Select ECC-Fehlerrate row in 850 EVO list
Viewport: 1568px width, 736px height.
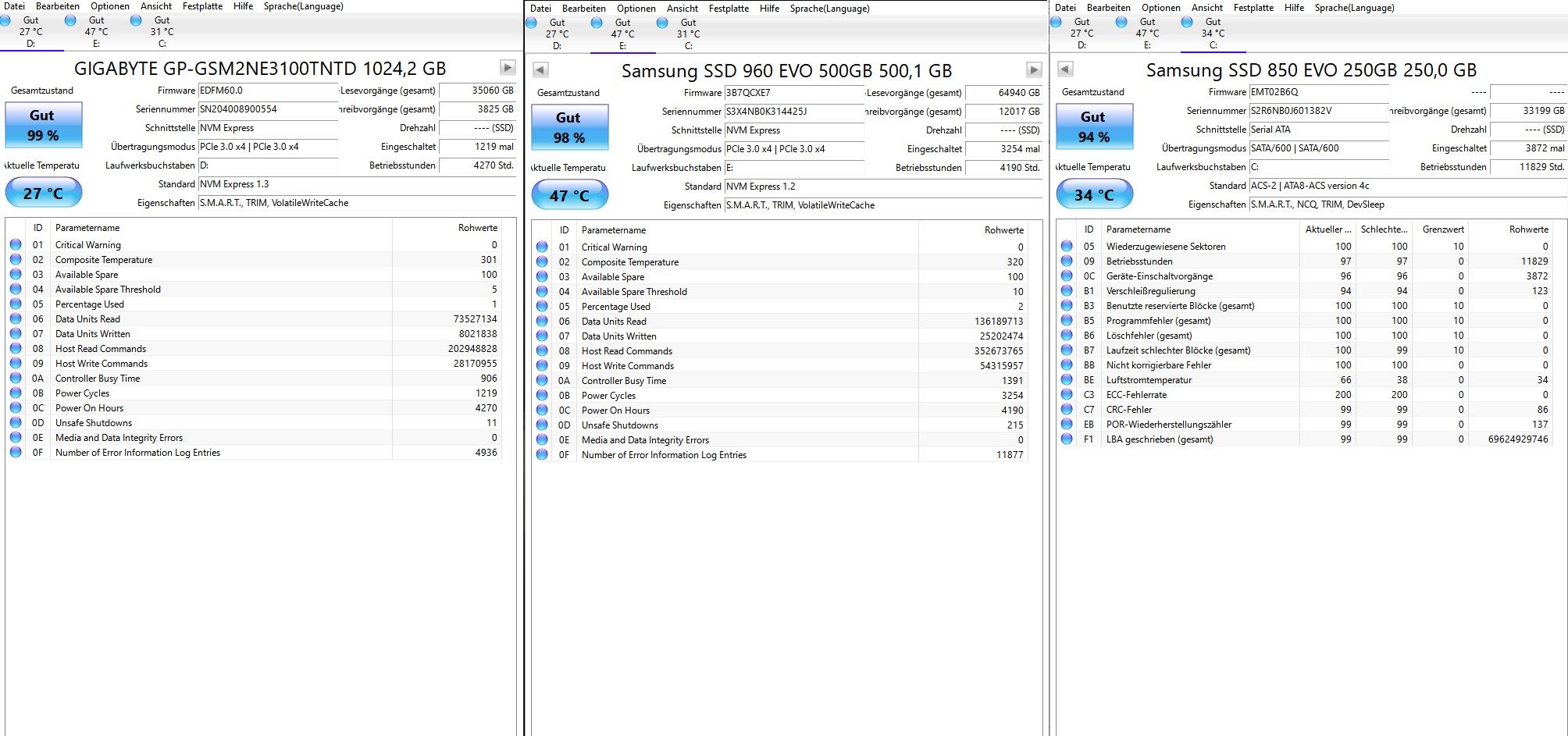1304,395
